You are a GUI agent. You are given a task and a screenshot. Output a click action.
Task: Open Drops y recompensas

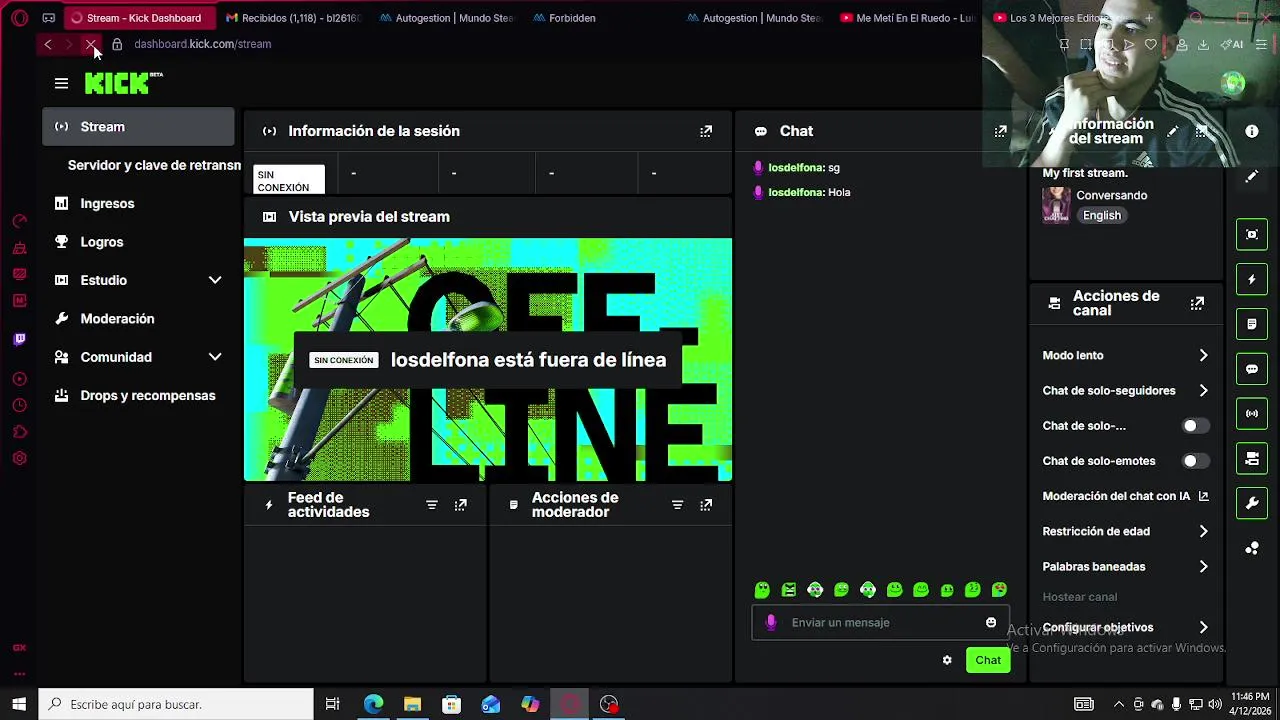pyautogui.click(x=139, y=395)
